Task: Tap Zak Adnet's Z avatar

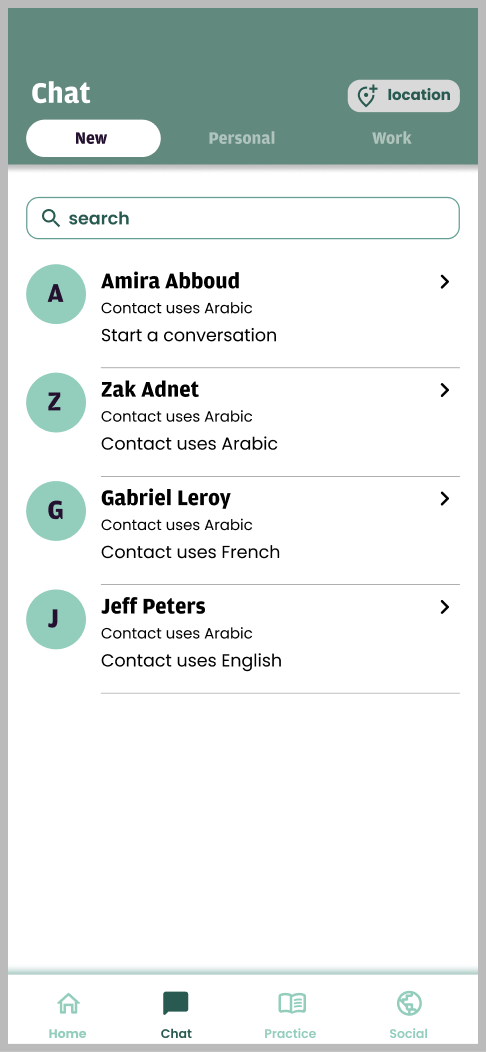Action: pos(56,403)
